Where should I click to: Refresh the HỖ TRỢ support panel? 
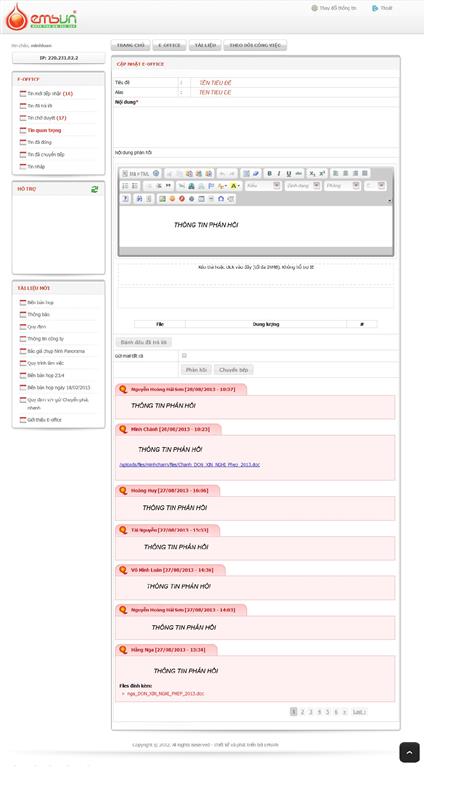pyautogui.click(x=95, y=189)
